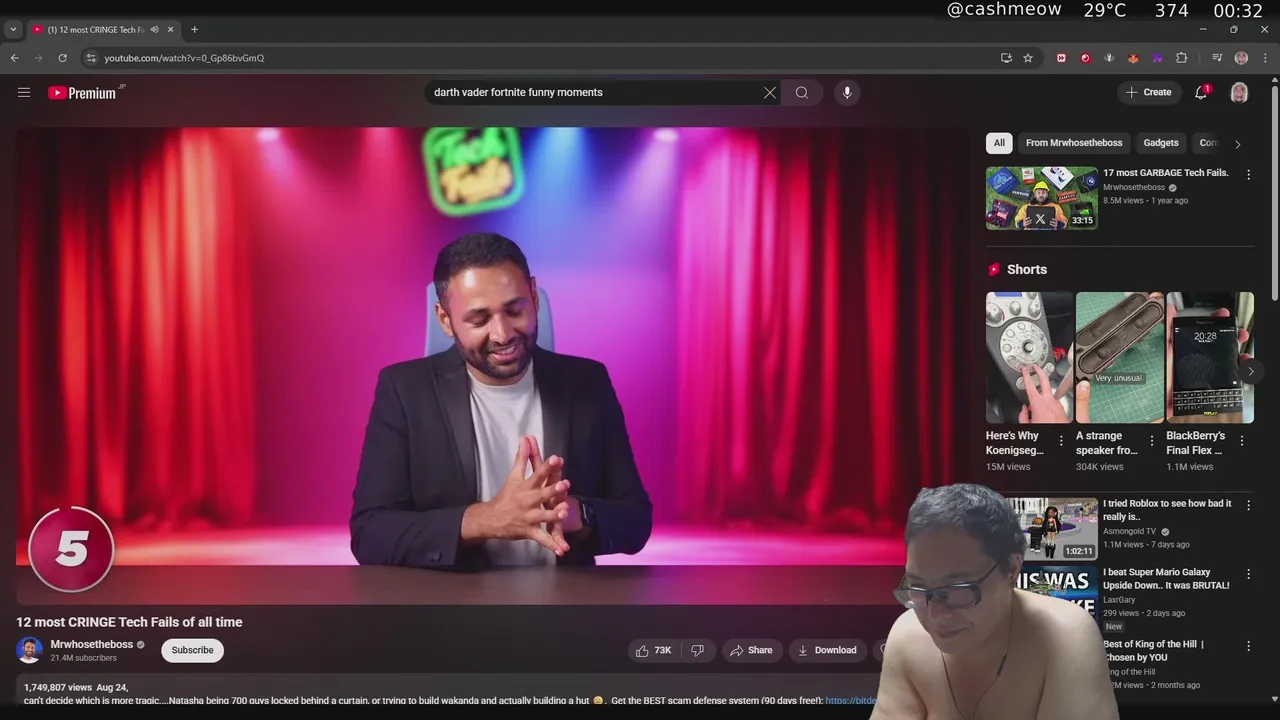This screenshot has height=720, width=1280.
Task: Open Asmongold TV channel name
Action: pos(1129,531)
